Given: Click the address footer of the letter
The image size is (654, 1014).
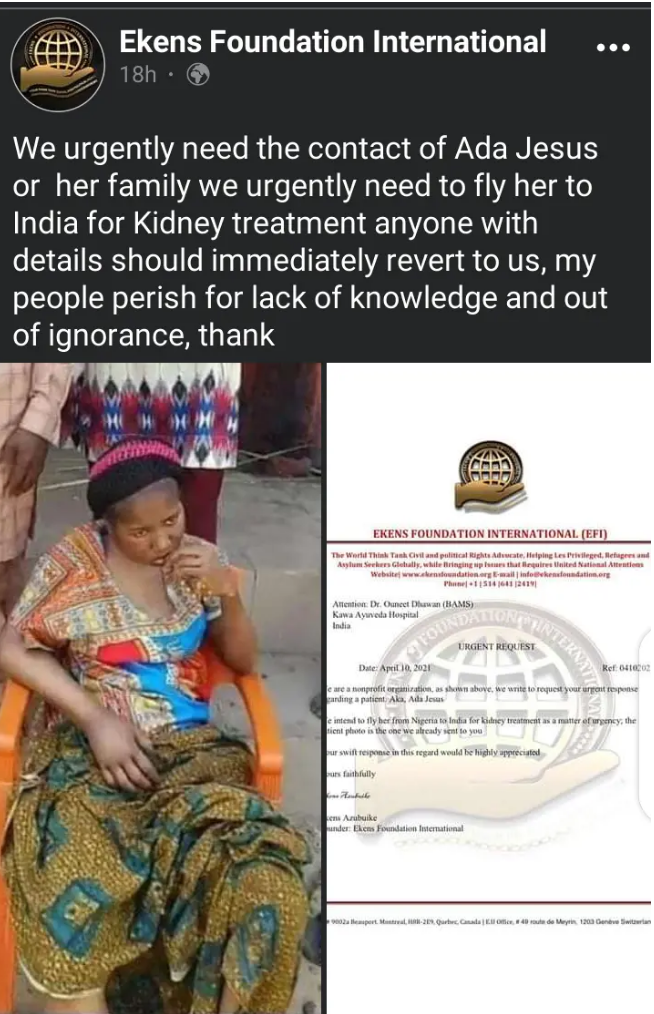Looking at the screenshot, I should click(490, 922).
